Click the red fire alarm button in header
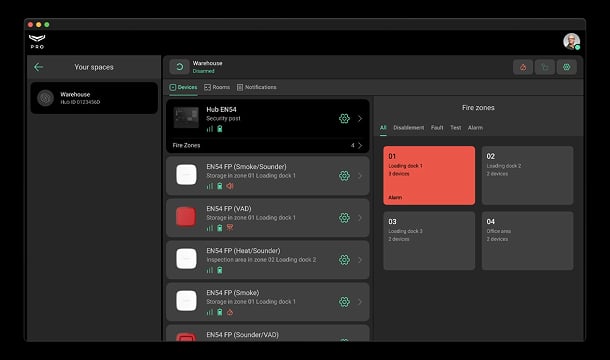The height and width of the screenshot is (360, 610). pyautogui.click(x=523, y=67)
